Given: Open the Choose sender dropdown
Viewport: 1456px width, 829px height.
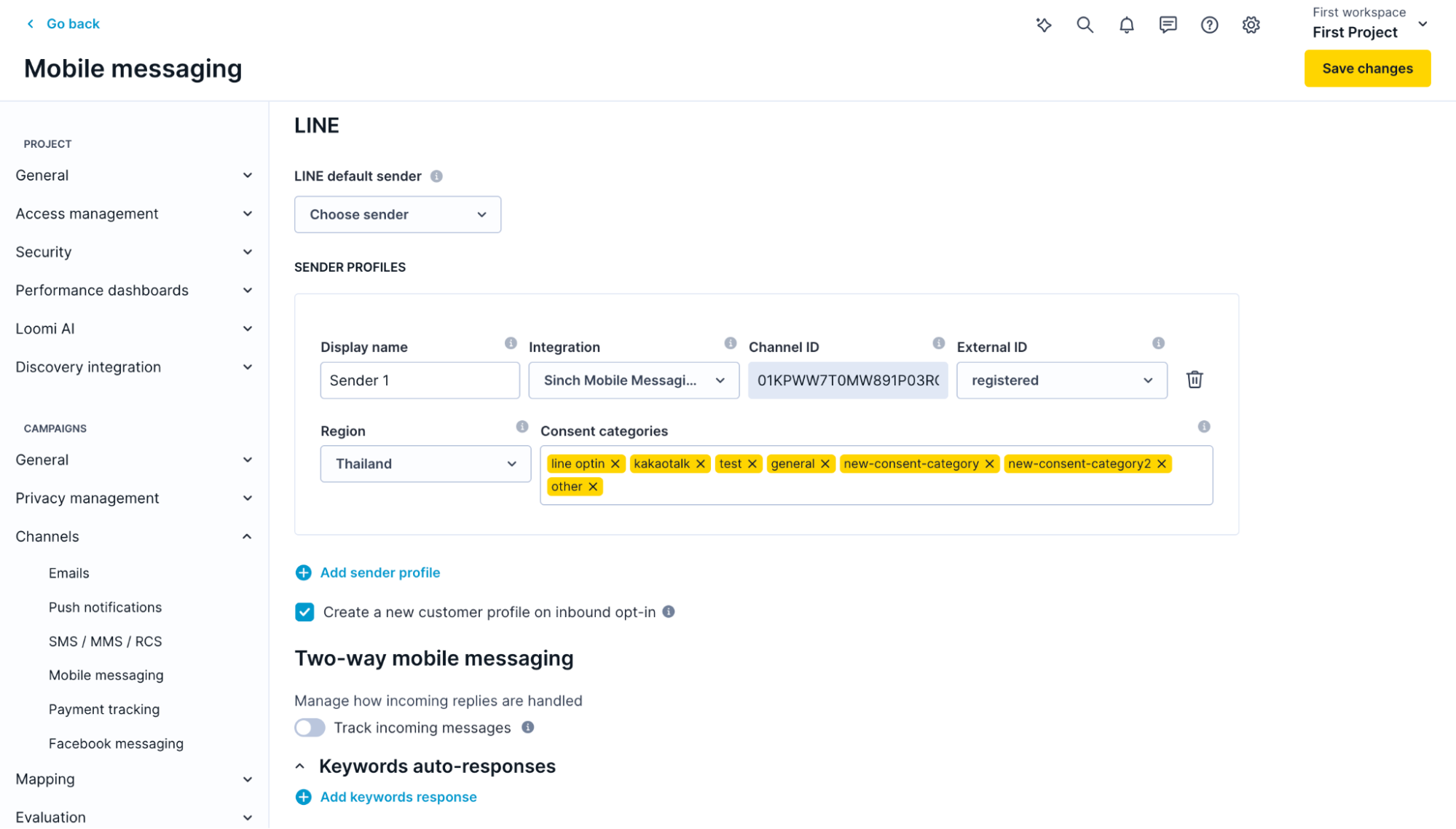Looking at the screenshot, I should click(x=398, y=214).
